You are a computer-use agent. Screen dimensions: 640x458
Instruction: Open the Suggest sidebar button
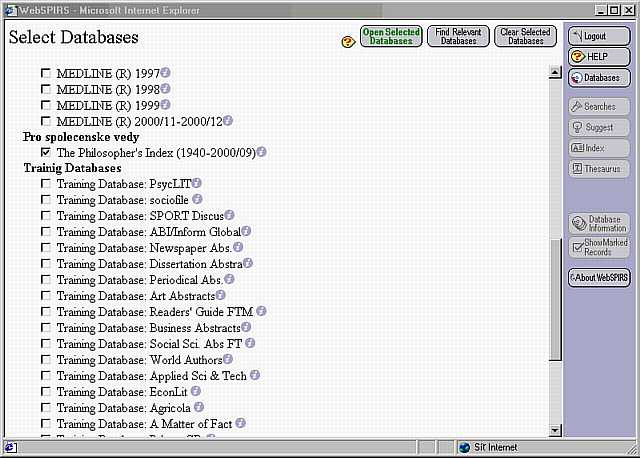pos(599,127)
